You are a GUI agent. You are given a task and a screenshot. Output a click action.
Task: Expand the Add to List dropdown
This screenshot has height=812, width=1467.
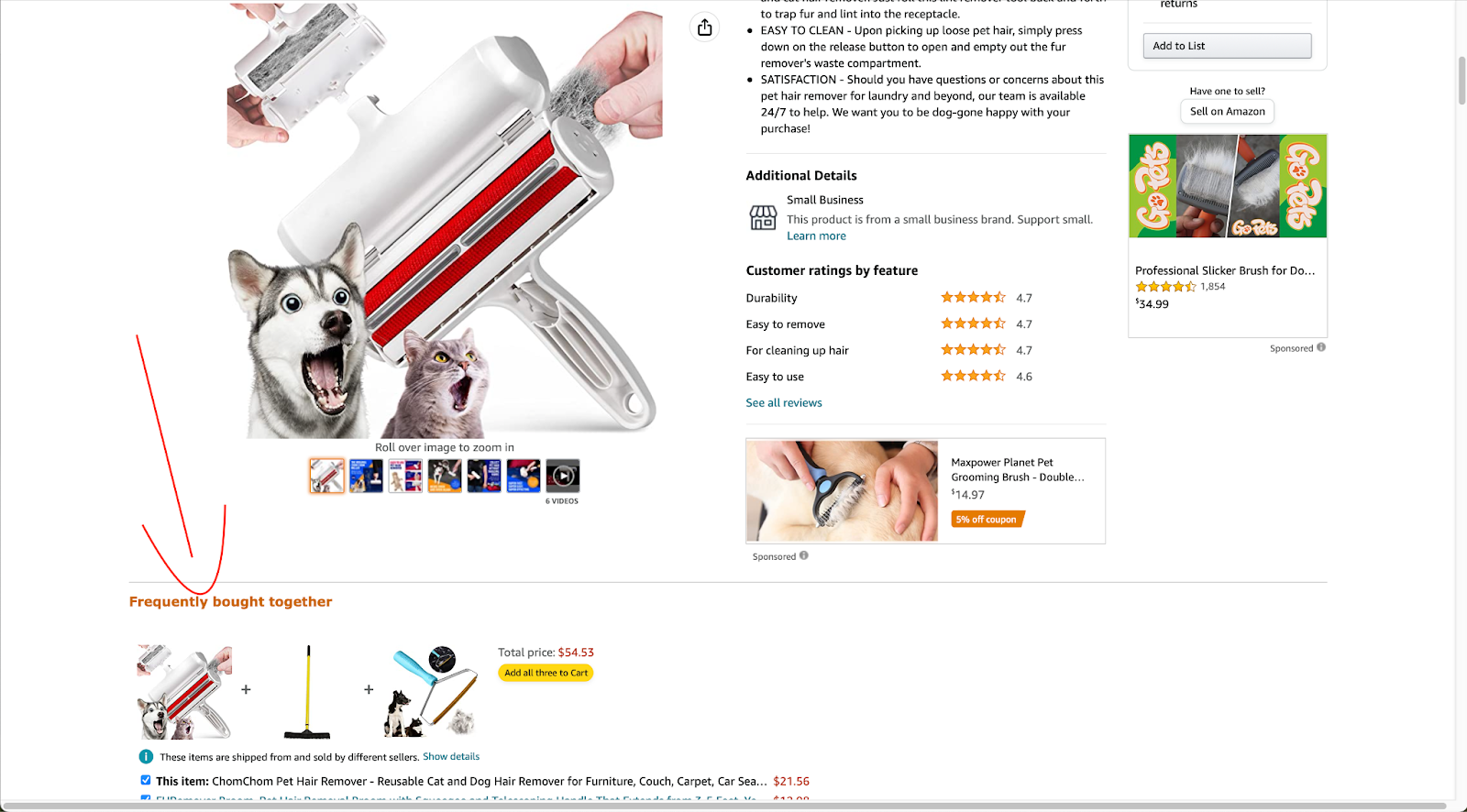(1227, 46)
